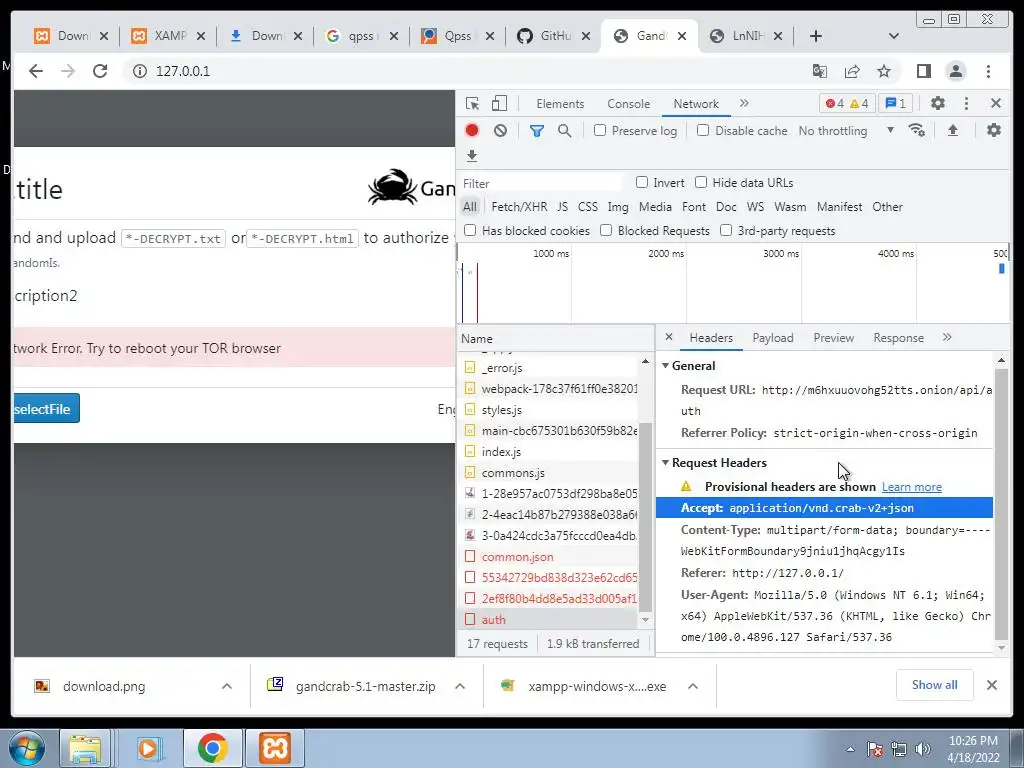
Task: Filter requests by JS type
Action: click(x=562, y=206)
